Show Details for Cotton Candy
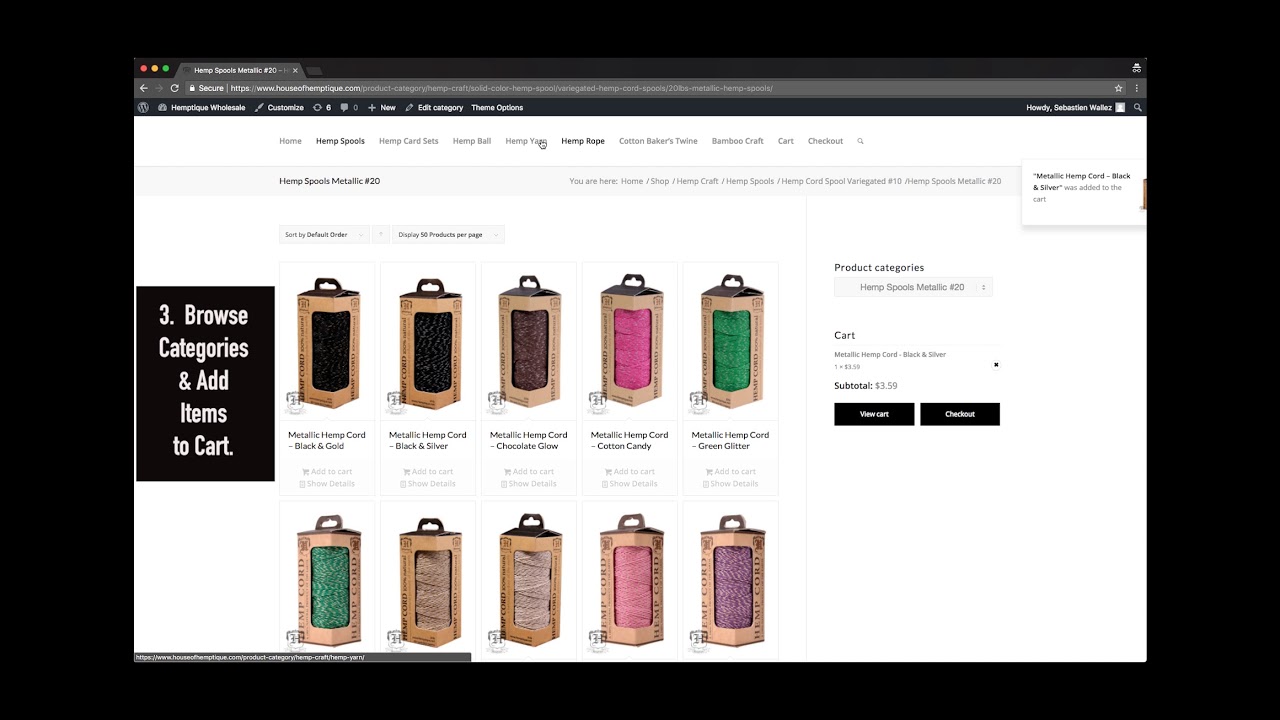The image size is (1280, 720). (x=630, y=484)
